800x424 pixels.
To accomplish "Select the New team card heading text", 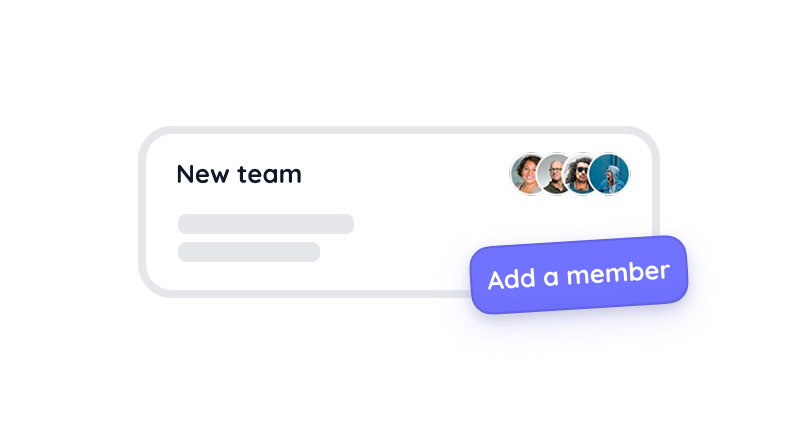I will point(239,174).
